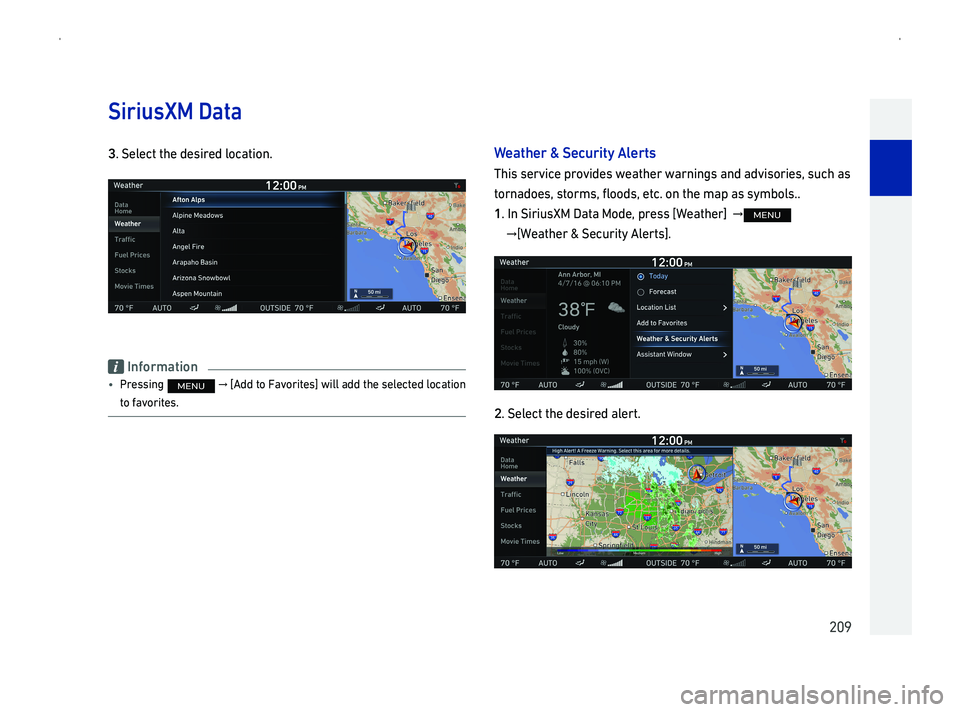Tap right airflow mode icon in resort list screen
960x712 pixels.
pyautogui.click(x=380, y=308)
